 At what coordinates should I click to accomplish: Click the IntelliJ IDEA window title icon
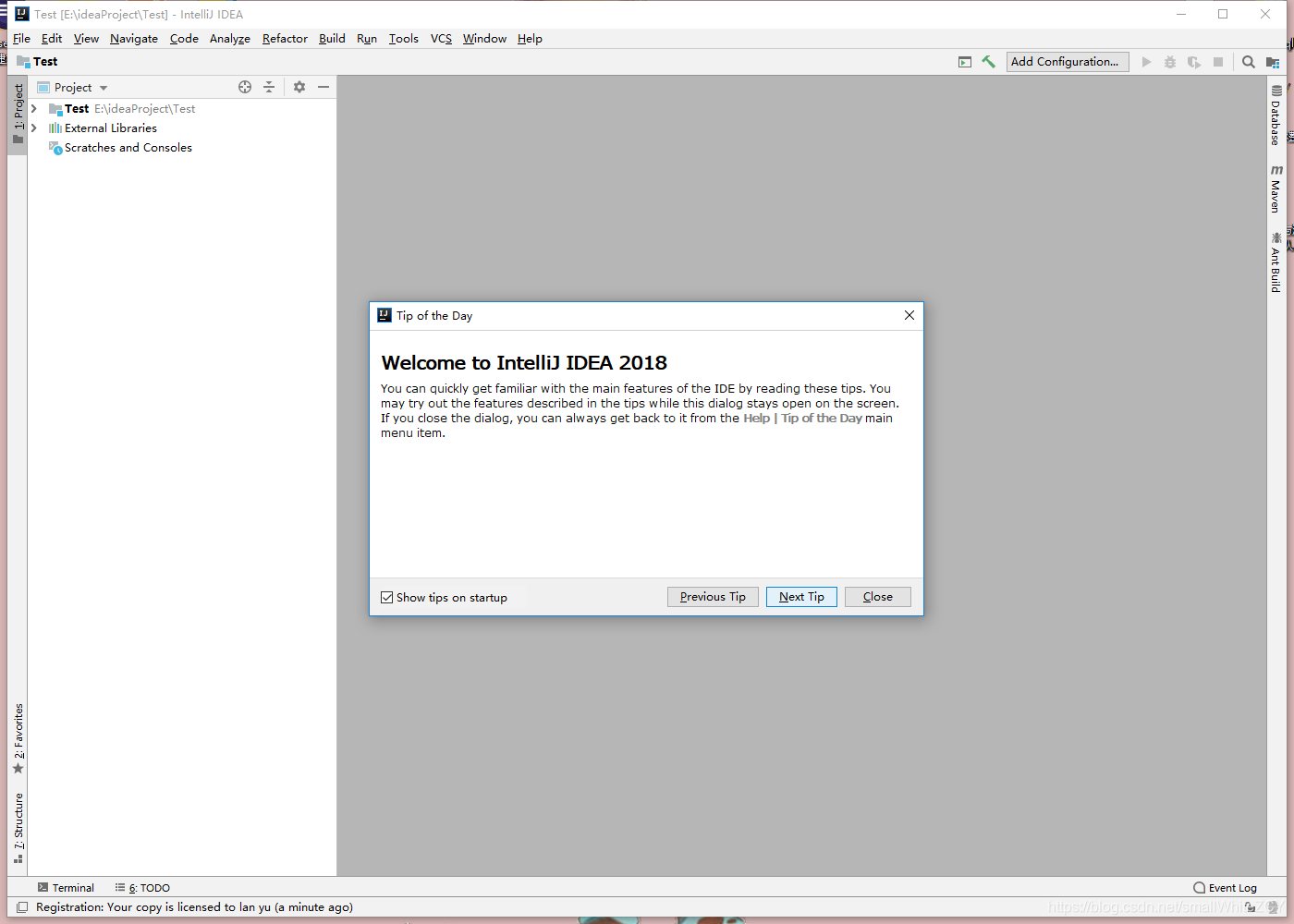pos(22,14)
